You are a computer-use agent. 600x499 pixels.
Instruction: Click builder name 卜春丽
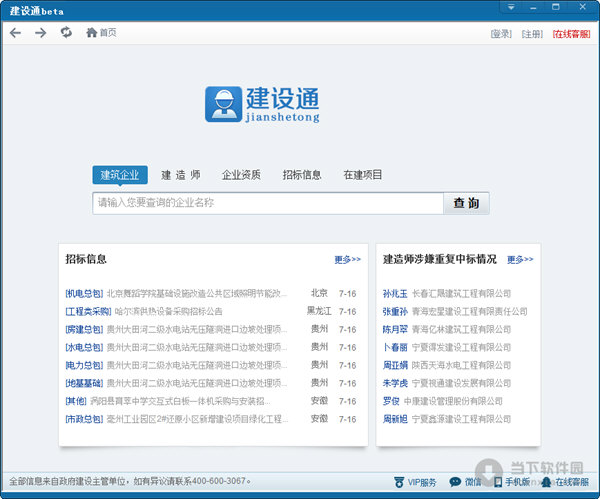395,347
